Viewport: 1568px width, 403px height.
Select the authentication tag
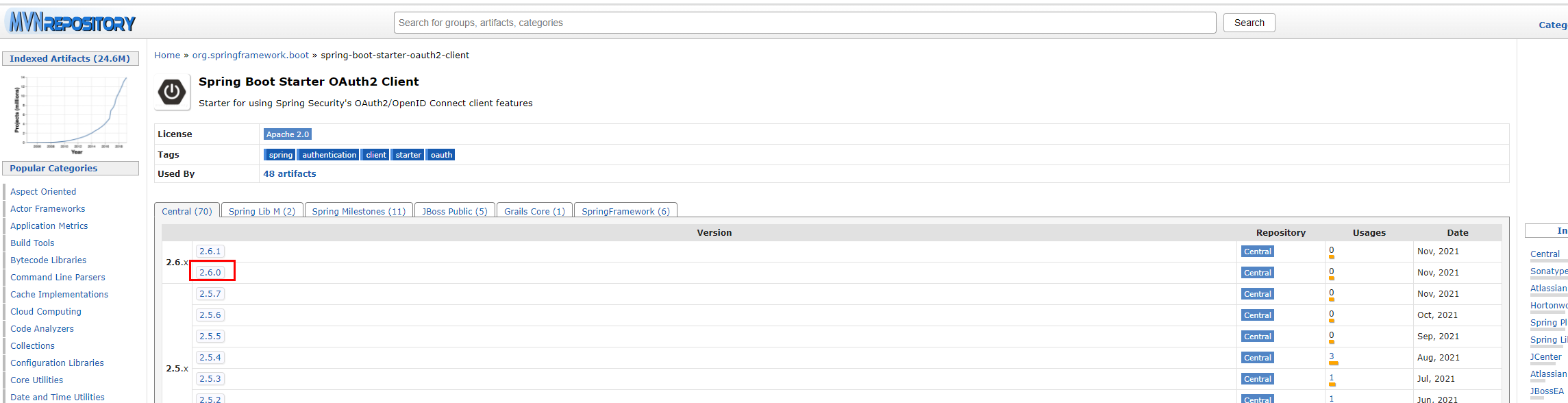[329, 155]
